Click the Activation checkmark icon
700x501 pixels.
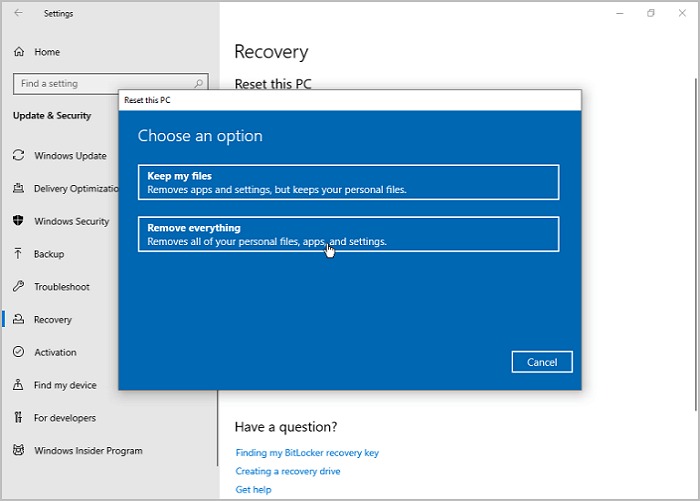pyautogui.click(x=19, y=352)
